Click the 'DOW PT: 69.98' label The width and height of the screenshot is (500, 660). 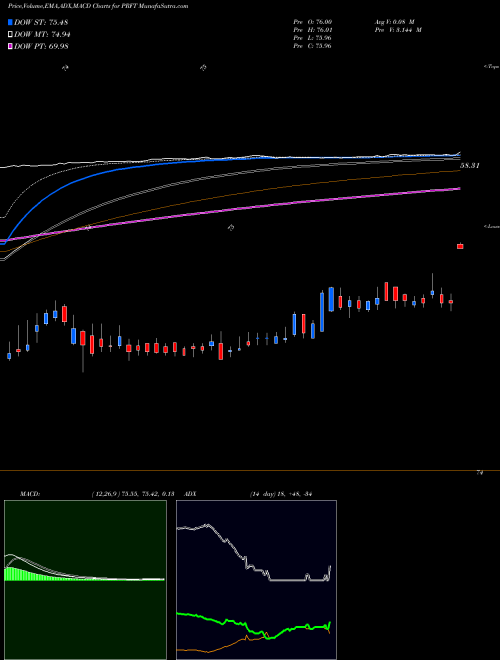coord(41,46)
